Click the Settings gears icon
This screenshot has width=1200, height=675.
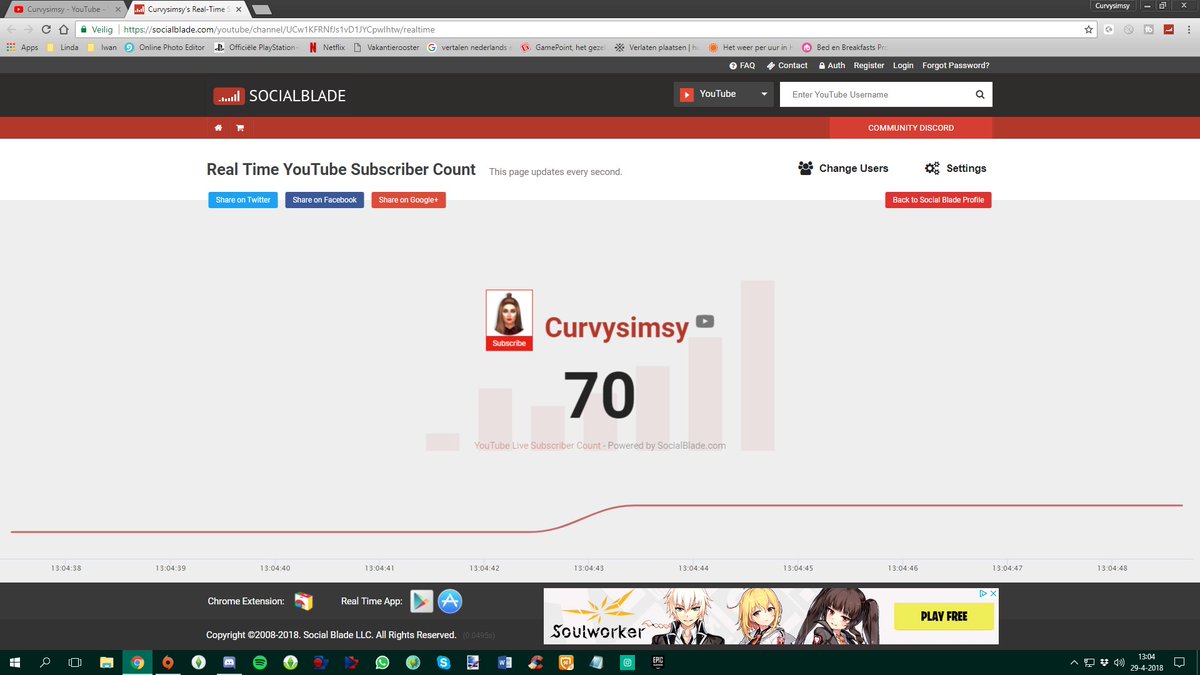(932, 168)
